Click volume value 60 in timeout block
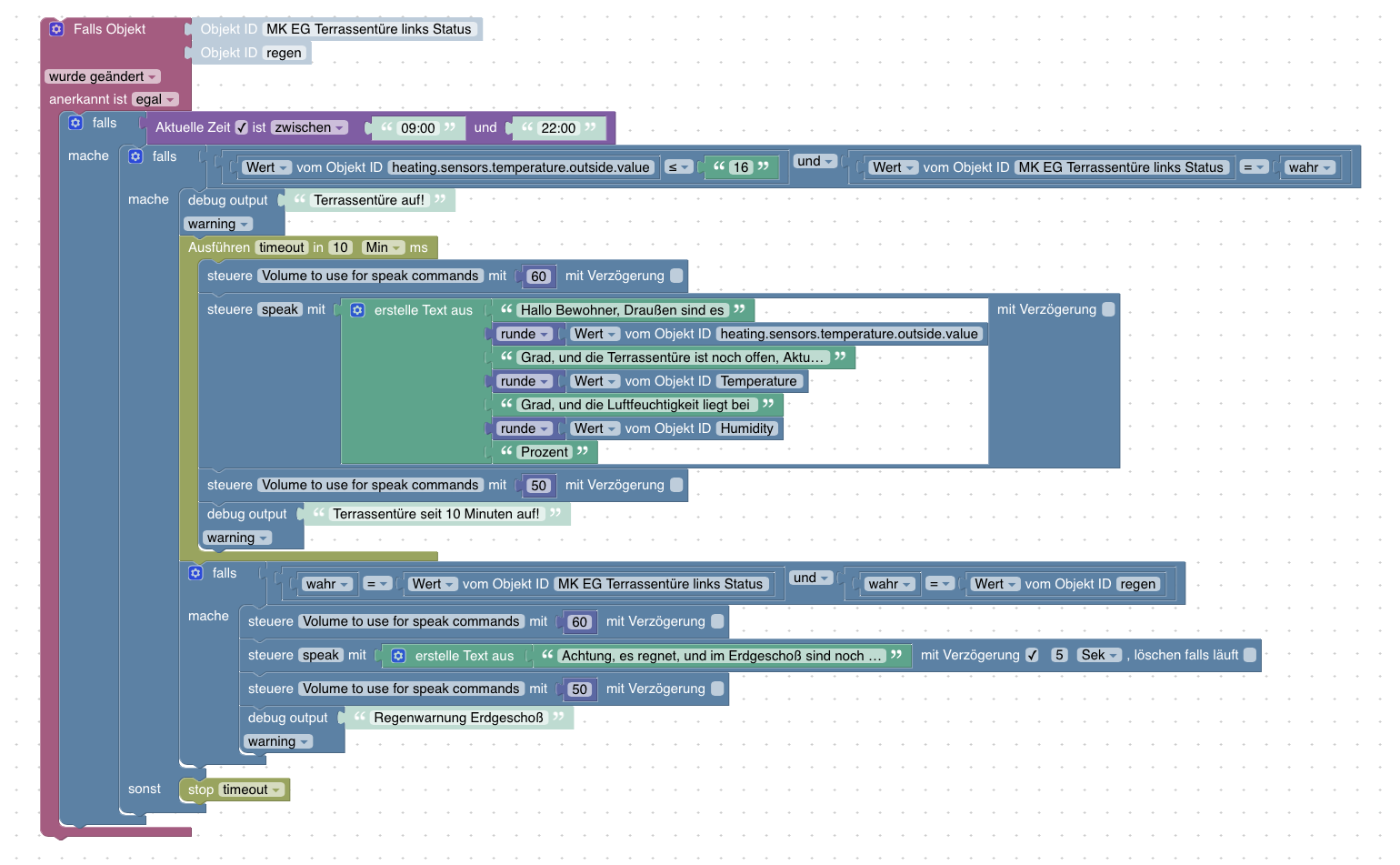The width and height of the screenshot is (1400, 865). tap(539, 277)
